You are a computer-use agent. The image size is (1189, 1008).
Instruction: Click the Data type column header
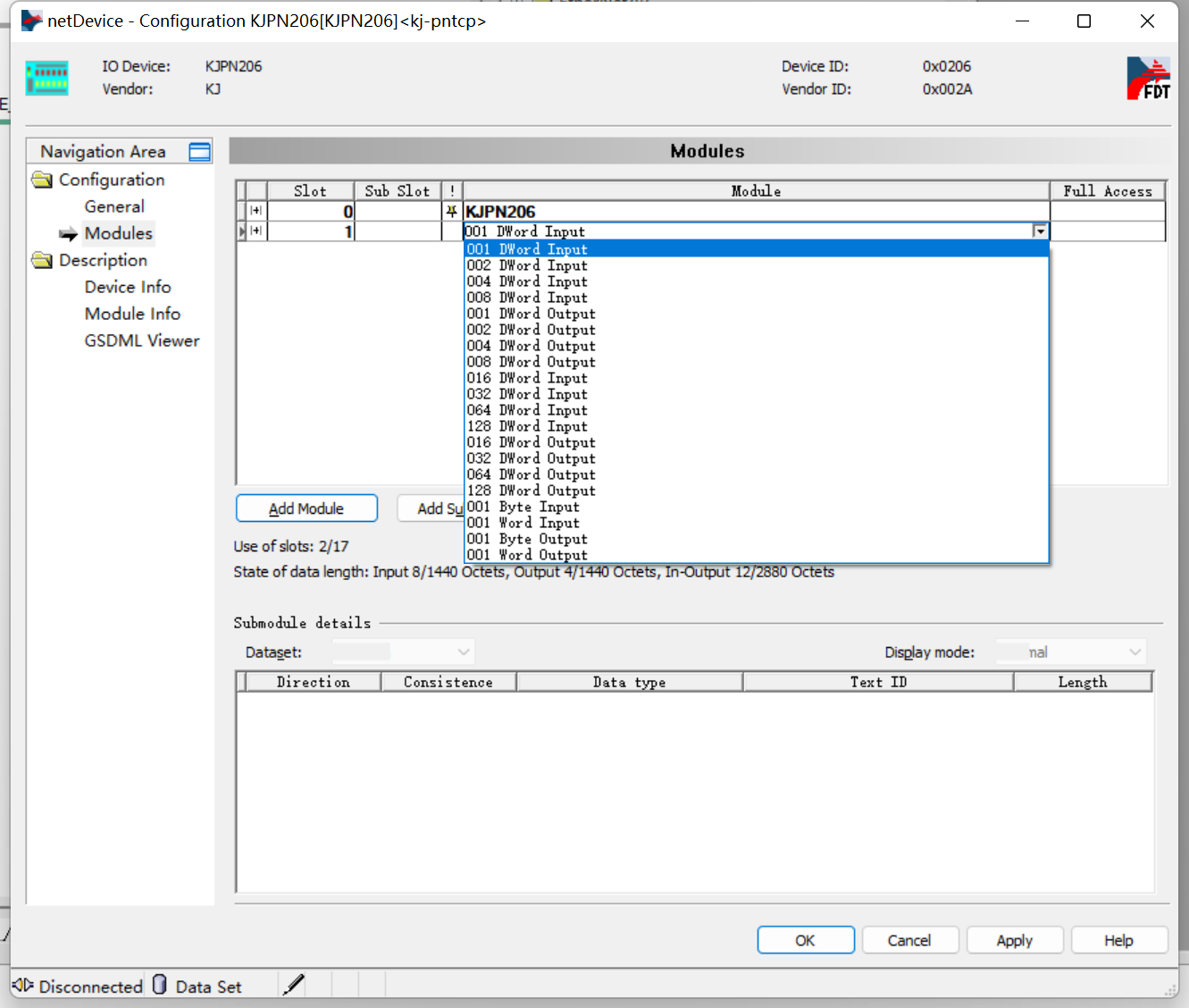click(x=630, y=682)
